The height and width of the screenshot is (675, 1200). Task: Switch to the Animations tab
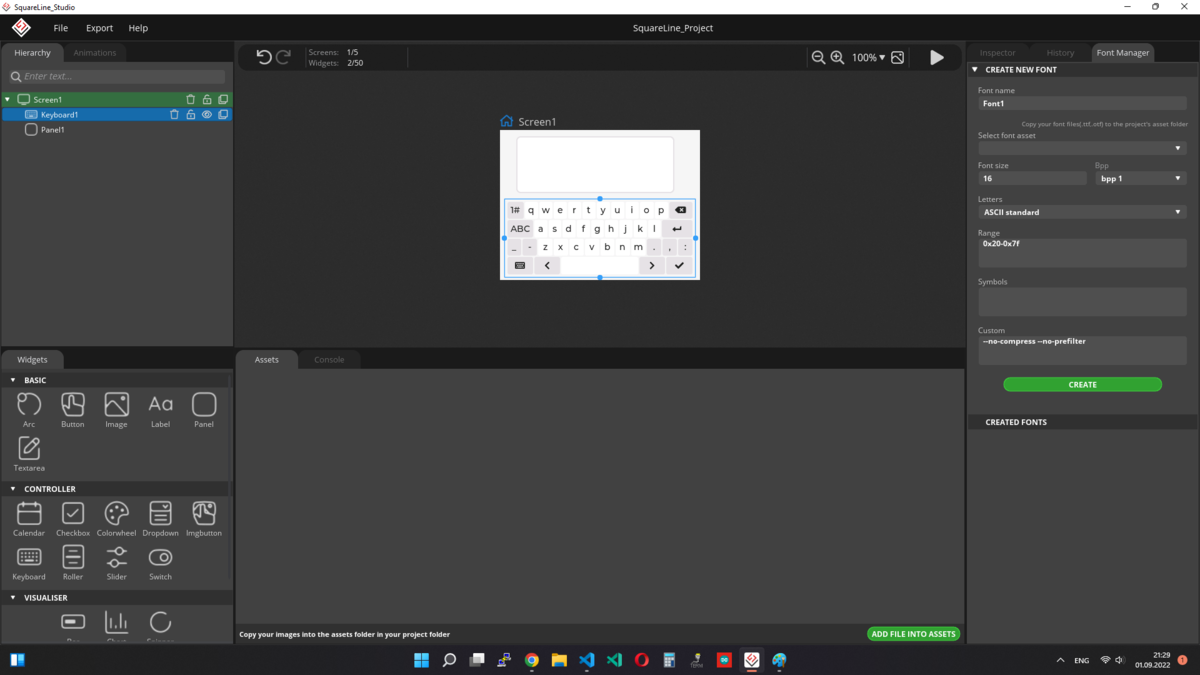tap(95, 53)
